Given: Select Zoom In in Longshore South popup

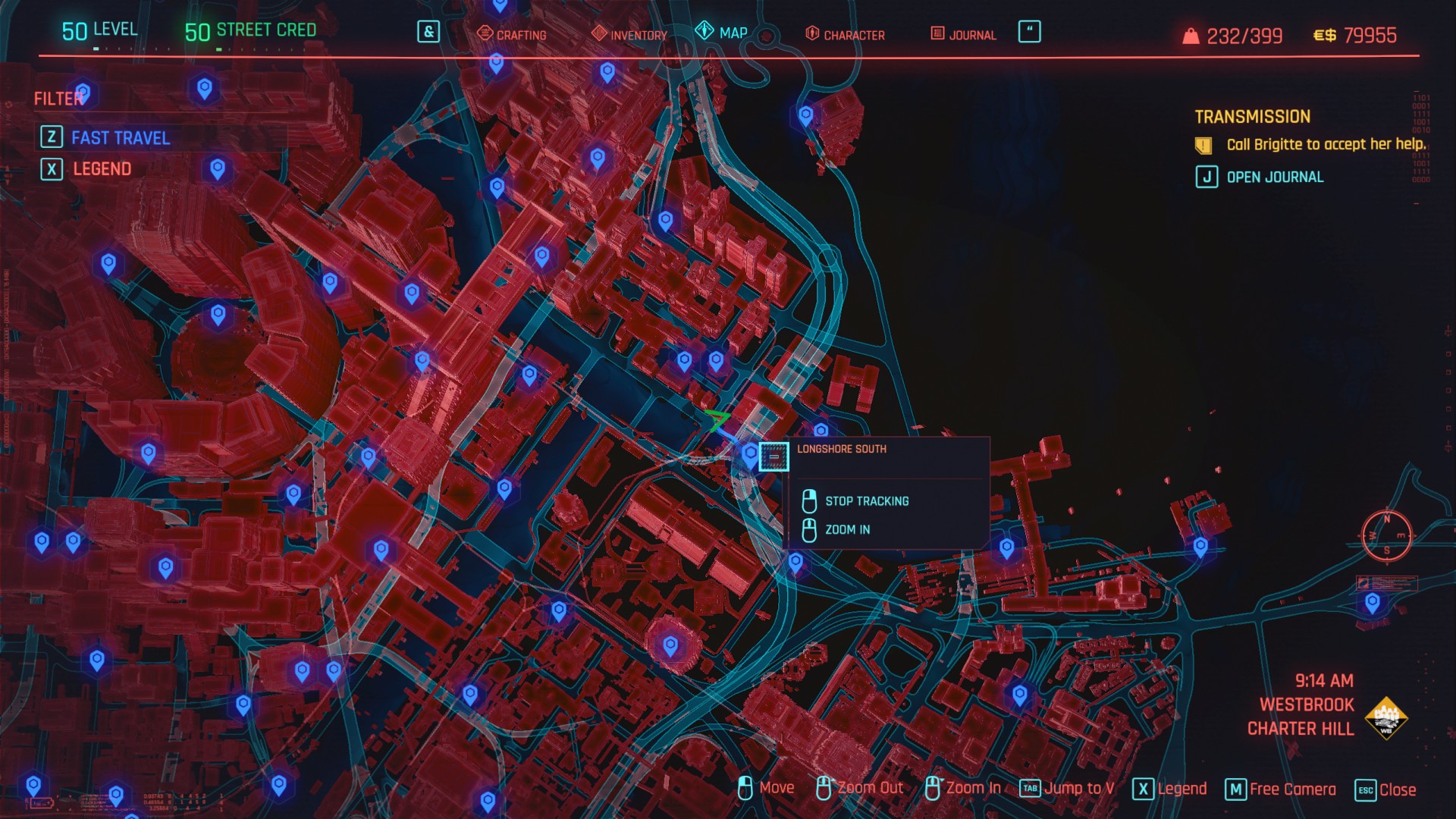Looking at the screenshot, I should tap(847, 530).
